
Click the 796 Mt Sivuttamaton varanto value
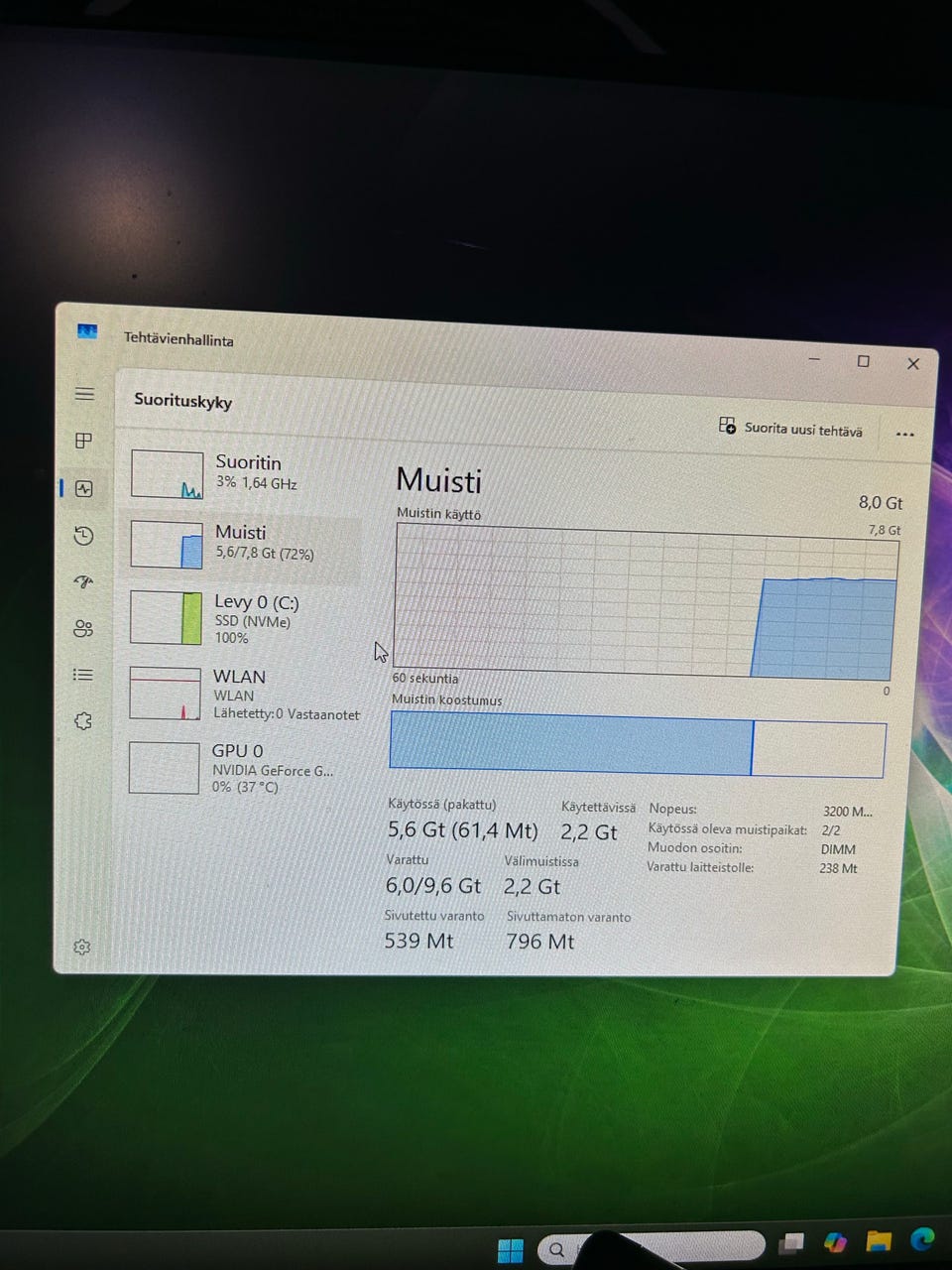pos(540,942)
